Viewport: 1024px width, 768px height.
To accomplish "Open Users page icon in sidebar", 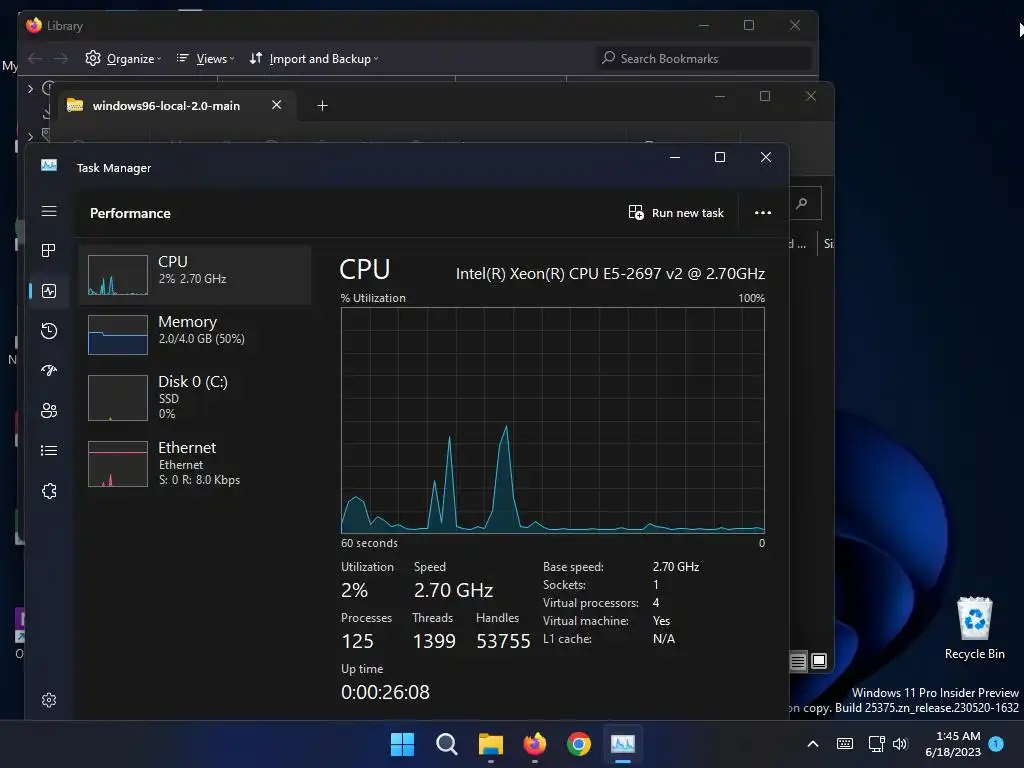I will (x=49, y=411).
